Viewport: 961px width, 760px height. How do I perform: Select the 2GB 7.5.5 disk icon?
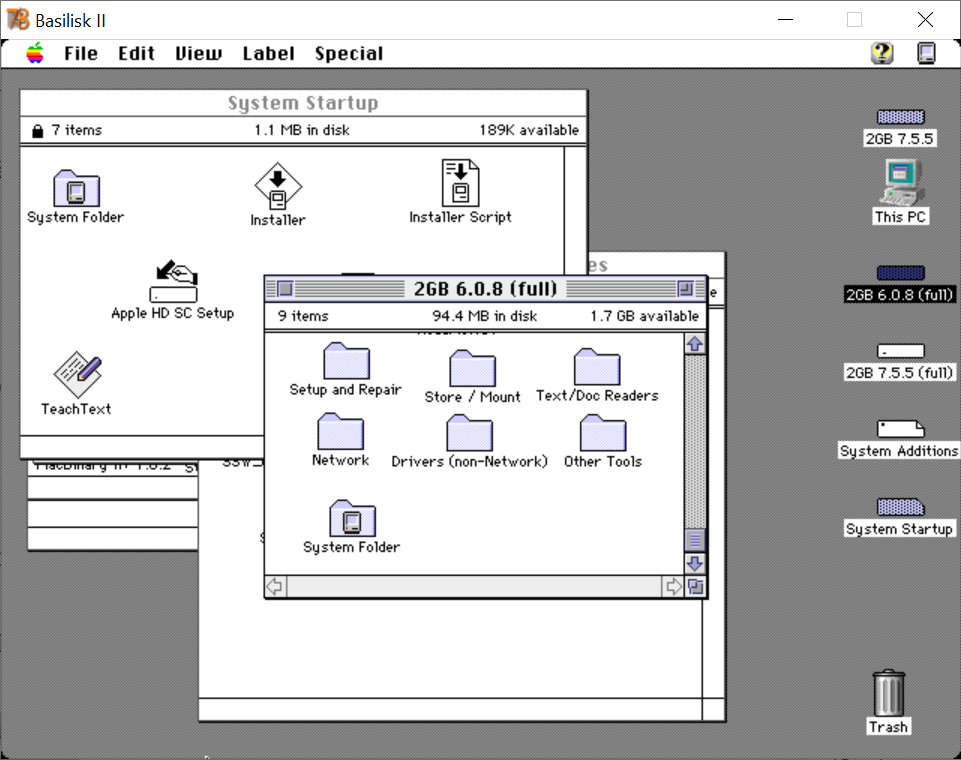[899, 117]
